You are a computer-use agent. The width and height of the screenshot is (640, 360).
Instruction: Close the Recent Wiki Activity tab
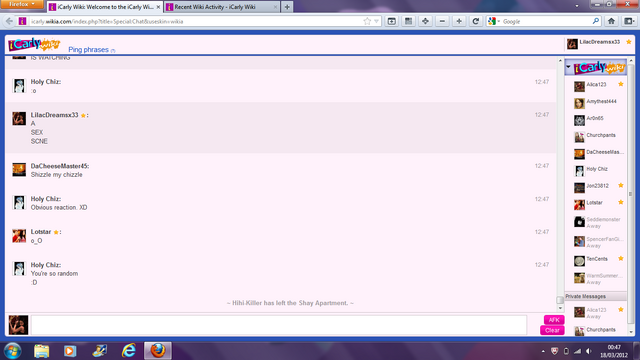click(275, 7)
